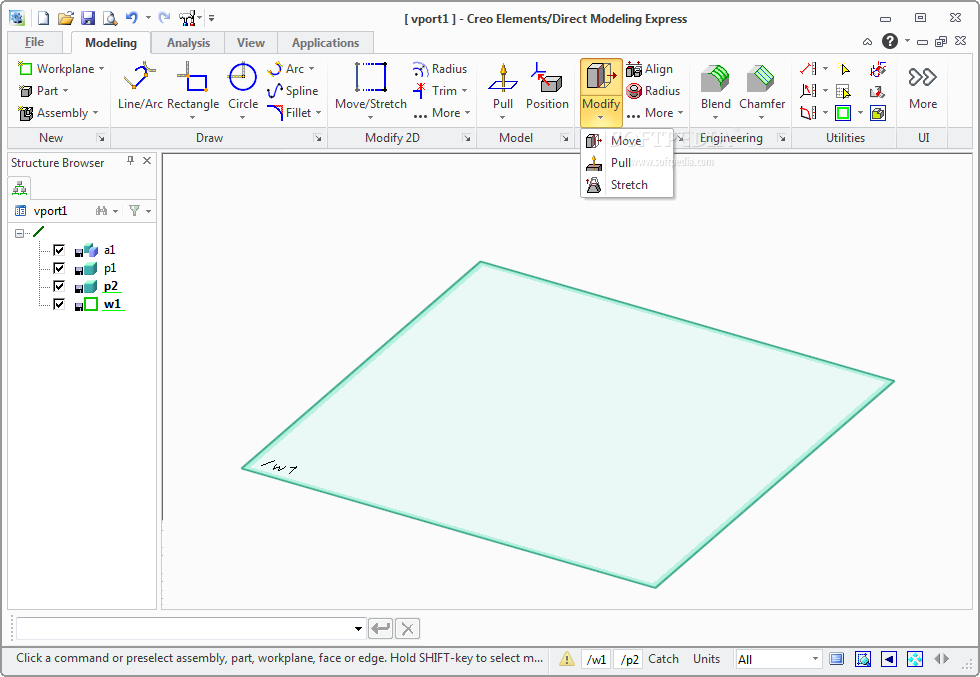Click Spline in Draw group

coord(293,91)
